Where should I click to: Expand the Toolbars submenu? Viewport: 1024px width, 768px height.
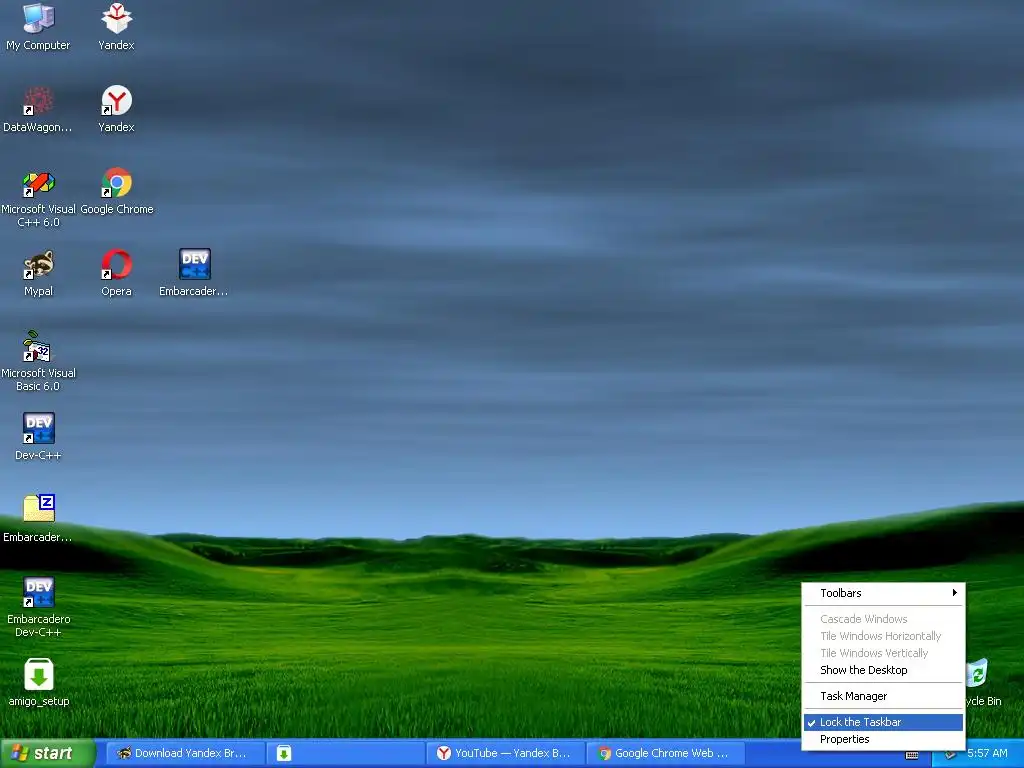click(883, 593)
